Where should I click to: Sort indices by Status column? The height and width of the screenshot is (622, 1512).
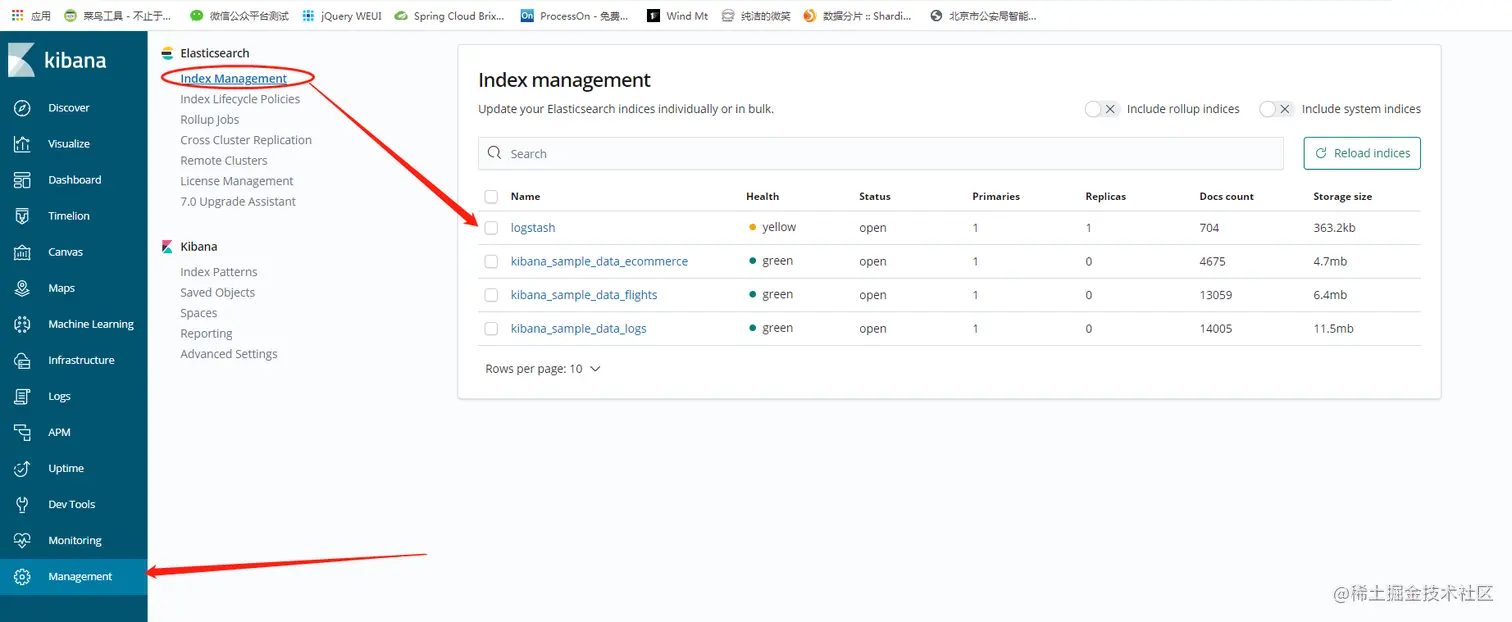coord(874,197)
